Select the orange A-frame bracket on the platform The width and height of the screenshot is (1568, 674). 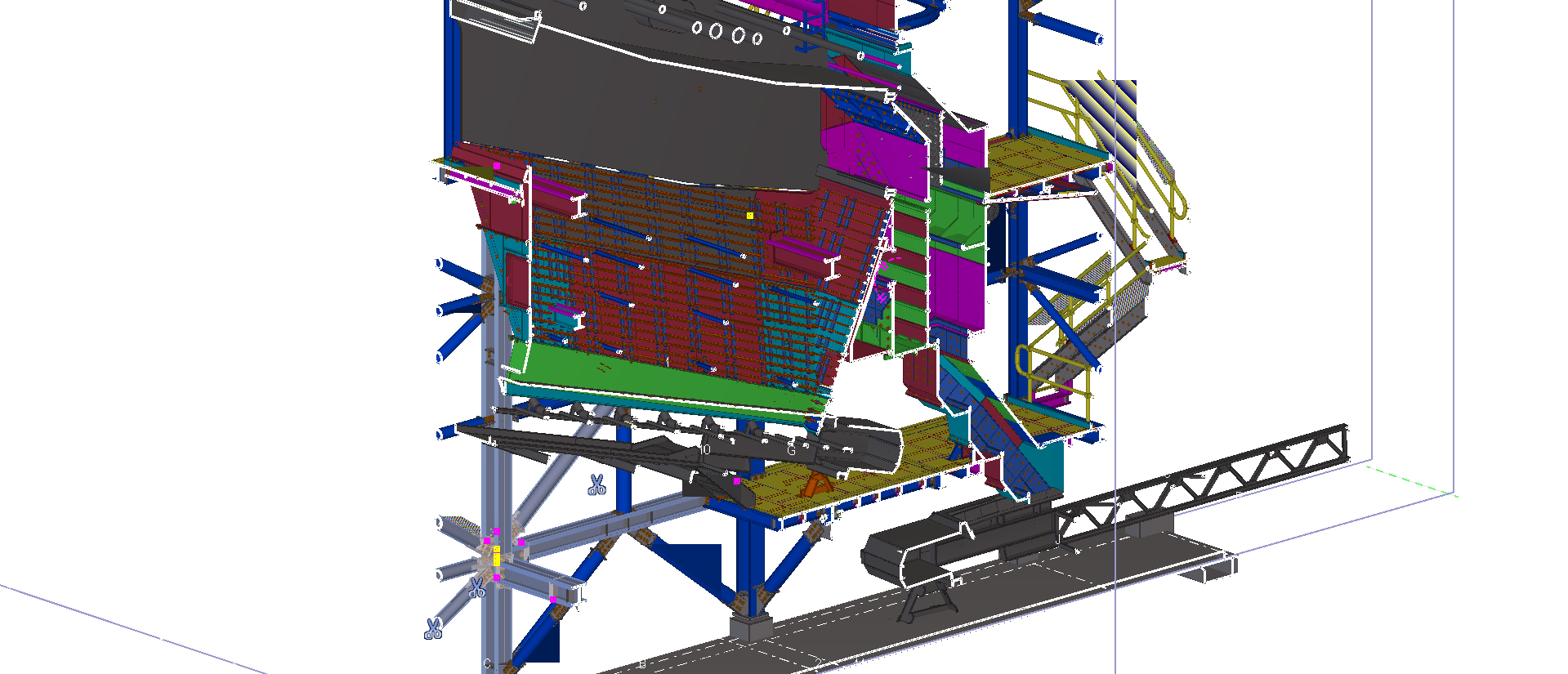pyautogui.click(x=815, y=486)
